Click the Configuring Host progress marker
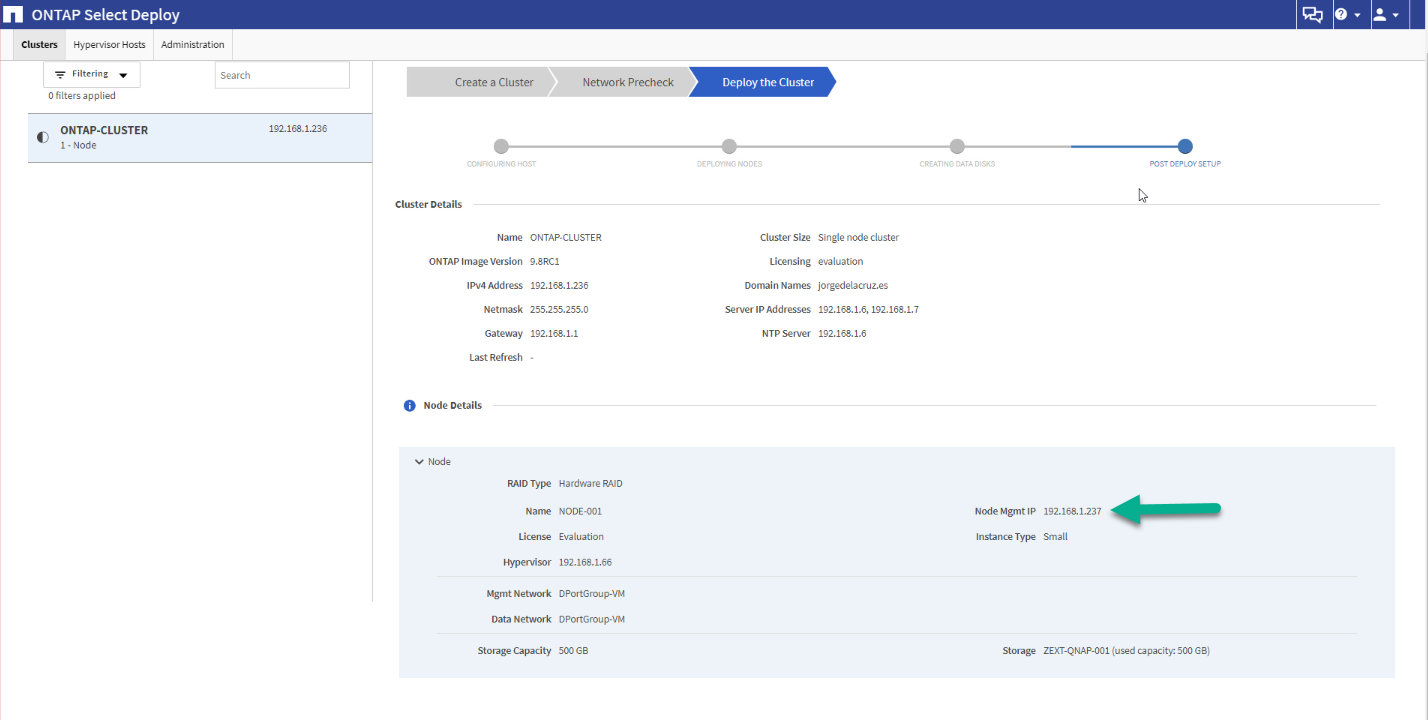The width and height of the screenshot is (1428, 720). (501, 147)
